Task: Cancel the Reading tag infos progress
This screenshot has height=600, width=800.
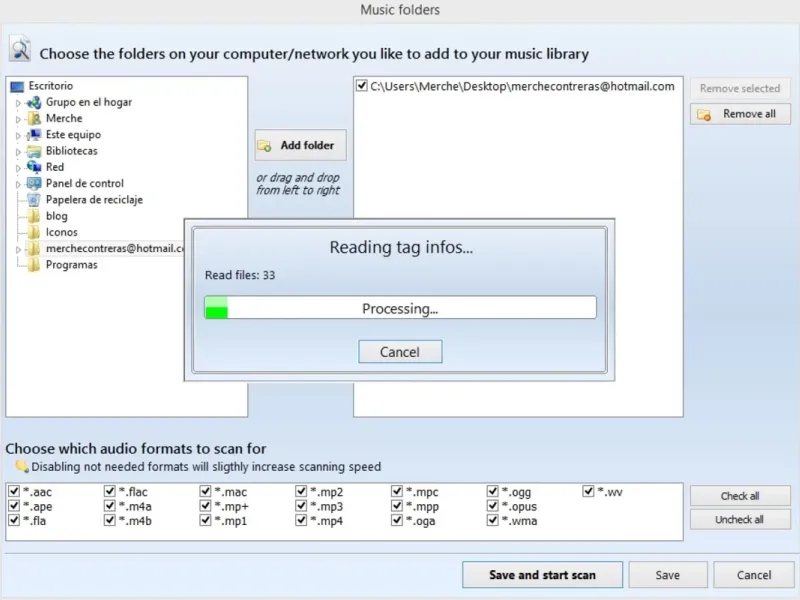Action: coord(400,352)
